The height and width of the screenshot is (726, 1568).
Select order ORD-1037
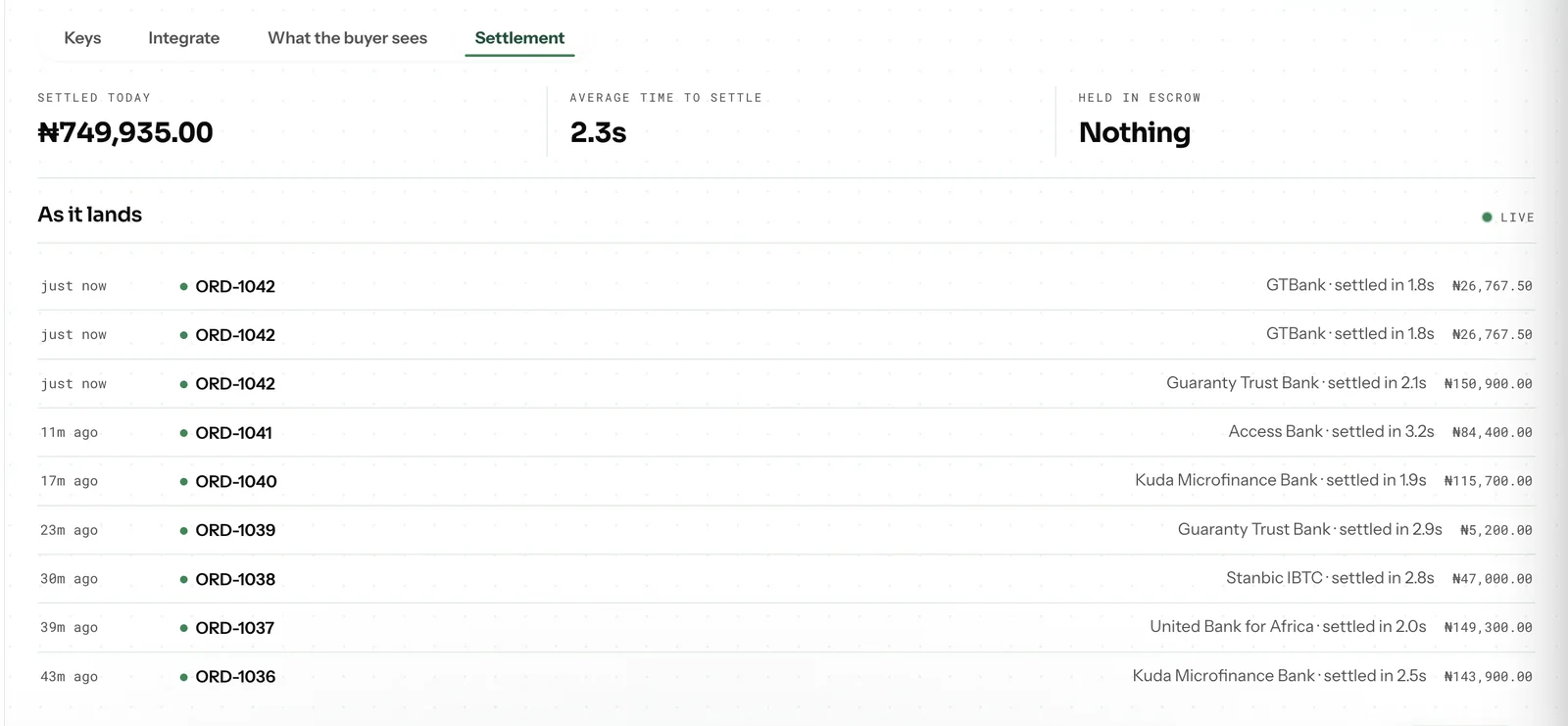click(x=234, y=628)
